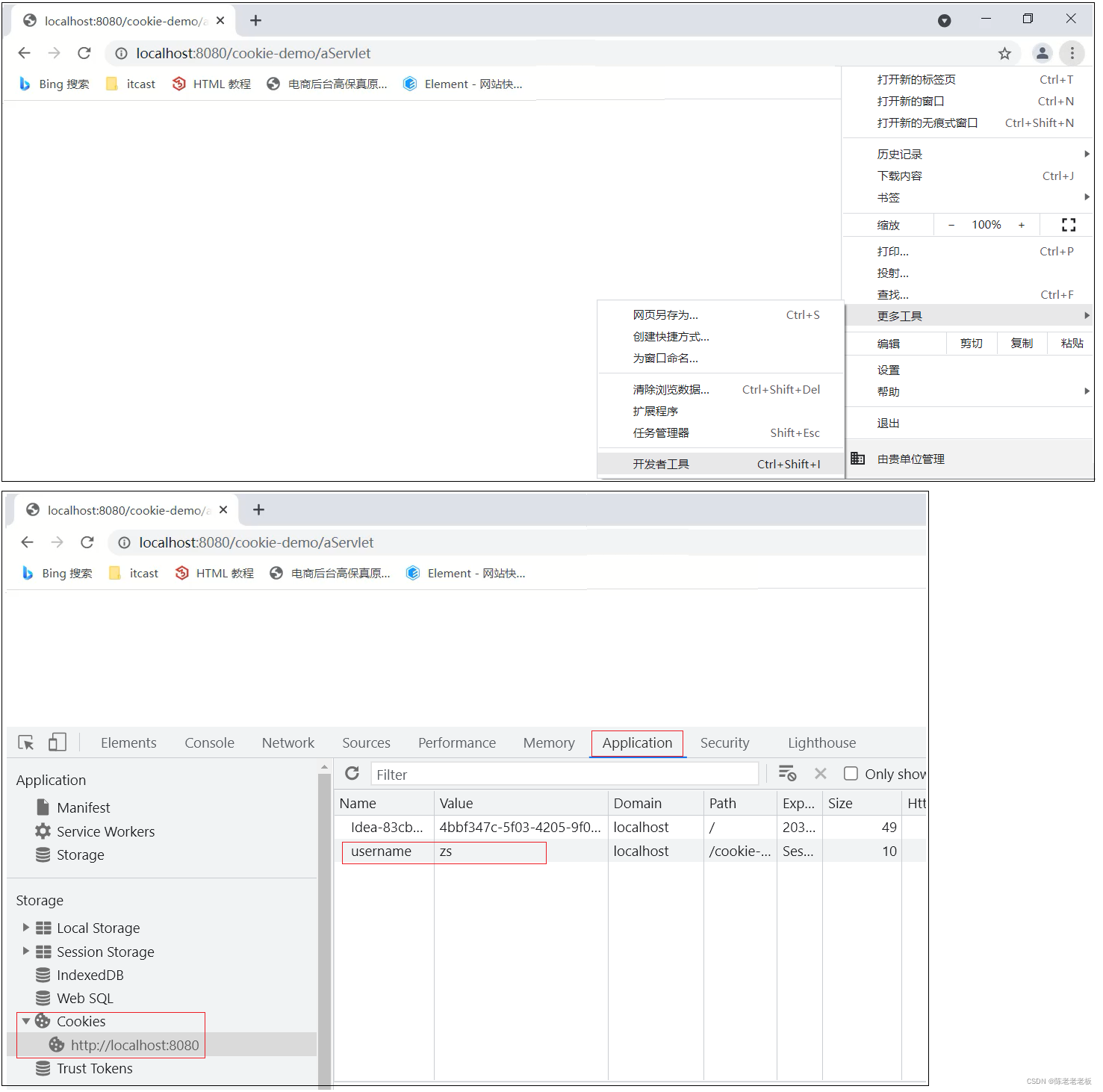Screen dimensions: 1103x1092
Task: Click the clear all cookies icon
Action: pos(788,774)
